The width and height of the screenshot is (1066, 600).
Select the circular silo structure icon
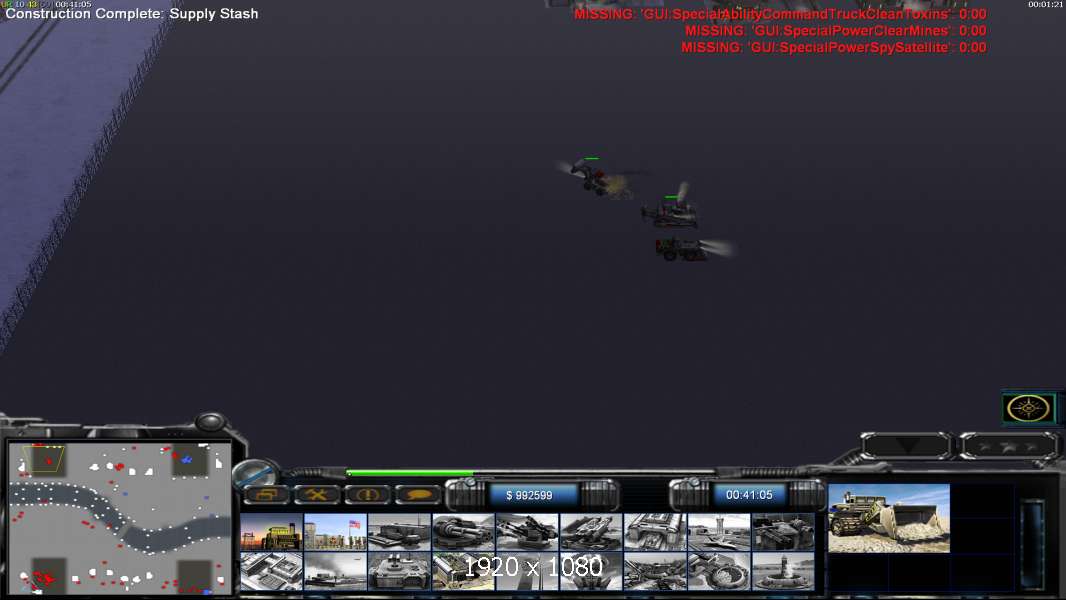point(719,571)
